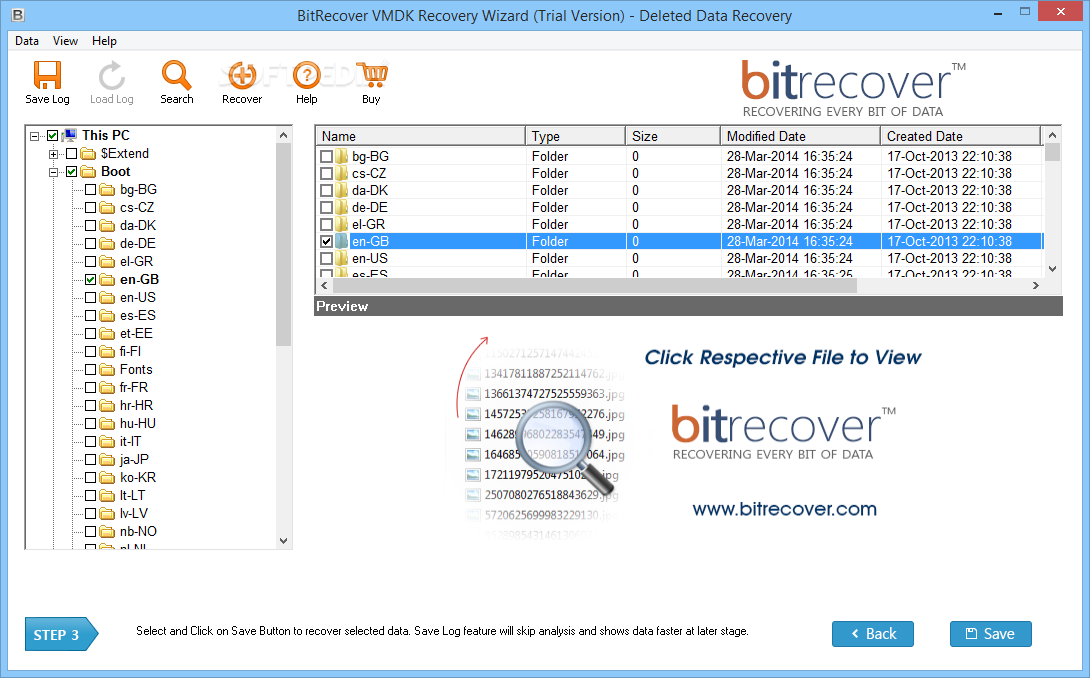Screen dimensions: 1090x678
Task: Check the en-US checkbox in tree
Action: (x=90, y=298)
